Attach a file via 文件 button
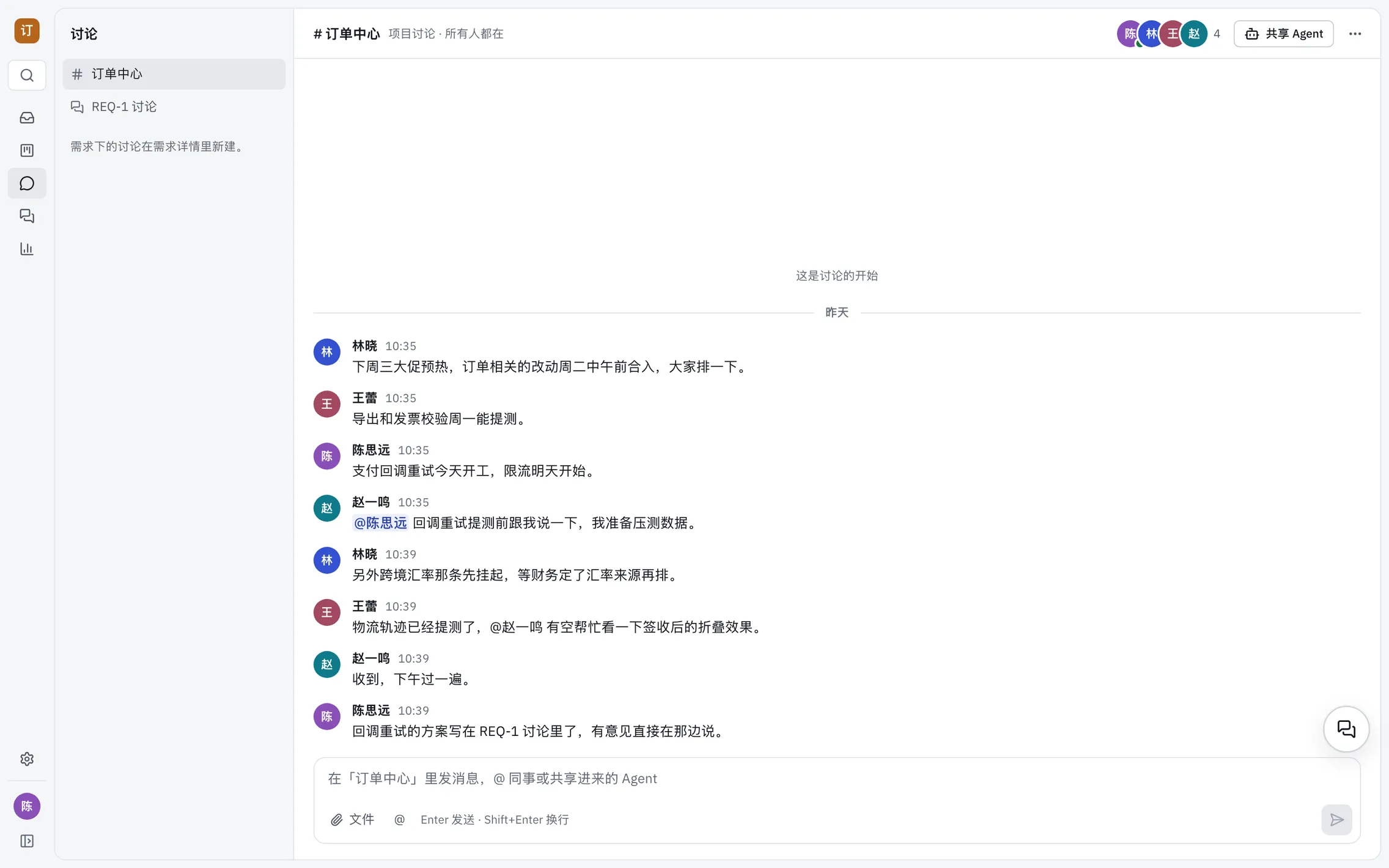Screen dimensions: 1389x868 (353, 820)
